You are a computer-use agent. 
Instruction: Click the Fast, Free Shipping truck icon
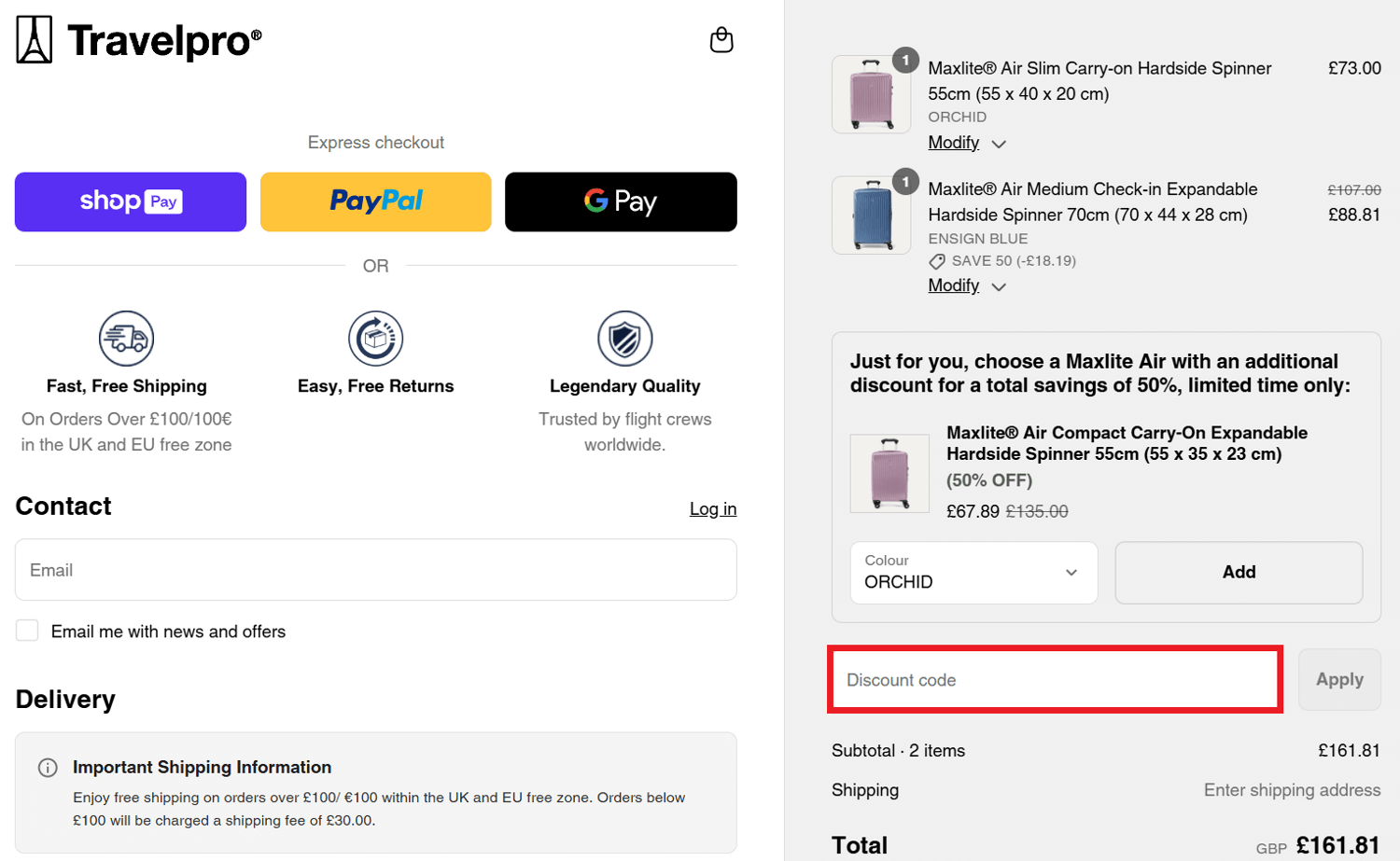click(x=126, y=338)
